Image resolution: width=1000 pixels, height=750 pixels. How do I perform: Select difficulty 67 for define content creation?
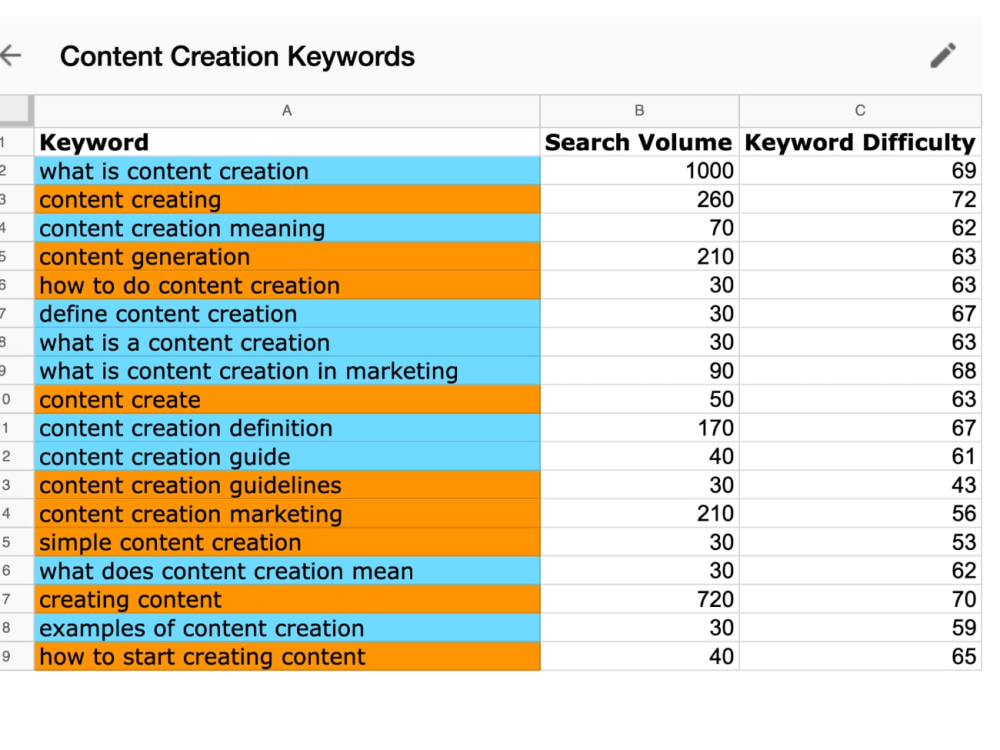point(860,314)
